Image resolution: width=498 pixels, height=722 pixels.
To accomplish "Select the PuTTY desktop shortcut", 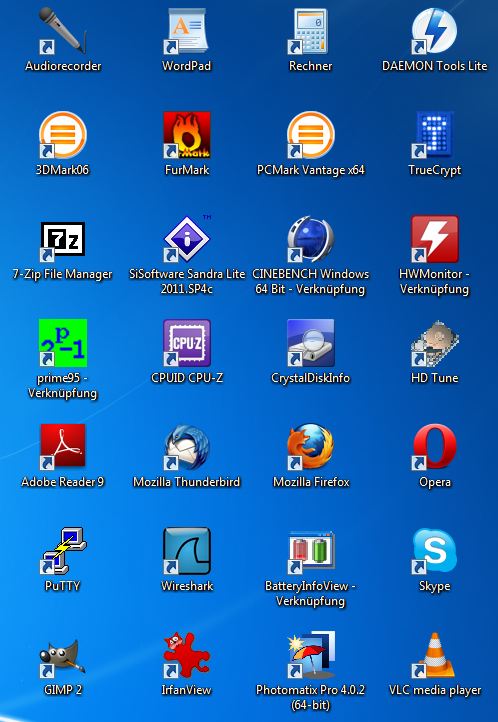I will click(63, 551).
